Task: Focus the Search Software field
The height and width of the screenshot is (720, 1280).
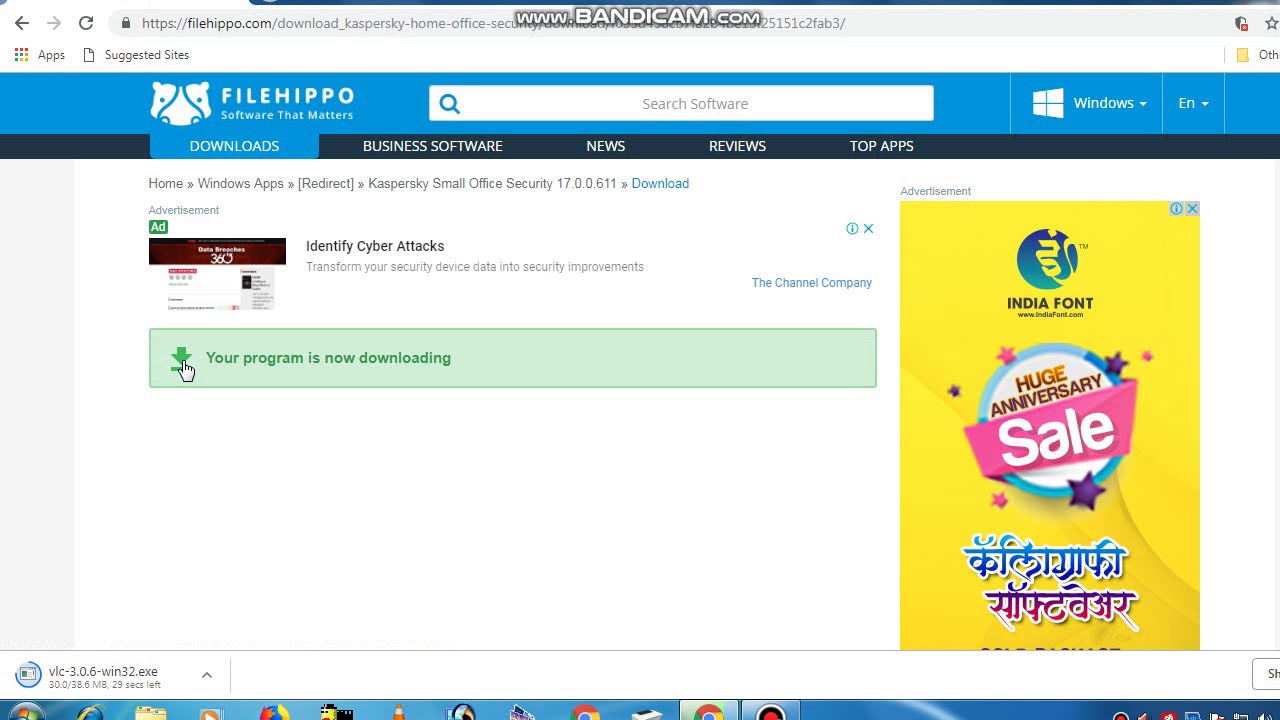Action: pyautogui.click(x=681, y=103)
